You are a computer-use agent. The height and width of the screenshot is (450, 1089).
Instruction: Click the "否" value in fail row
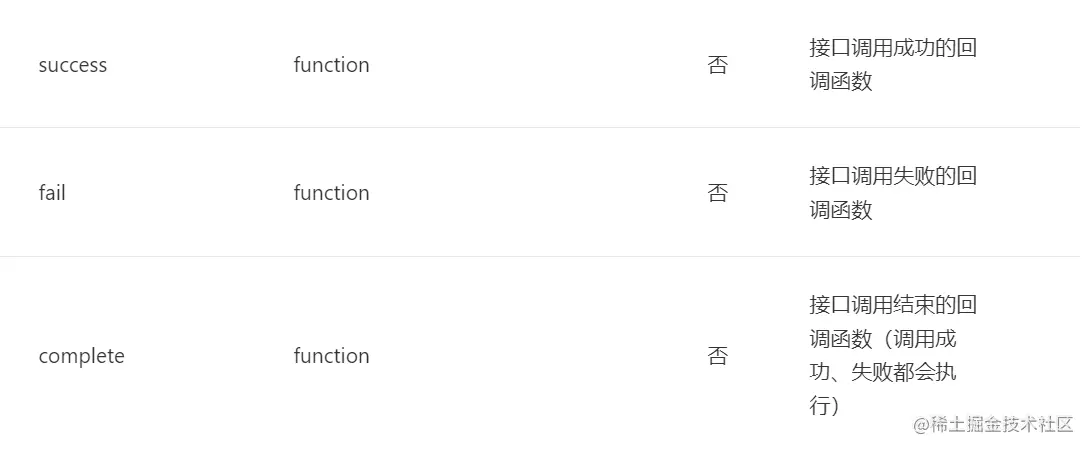click(x=717, y=193)
